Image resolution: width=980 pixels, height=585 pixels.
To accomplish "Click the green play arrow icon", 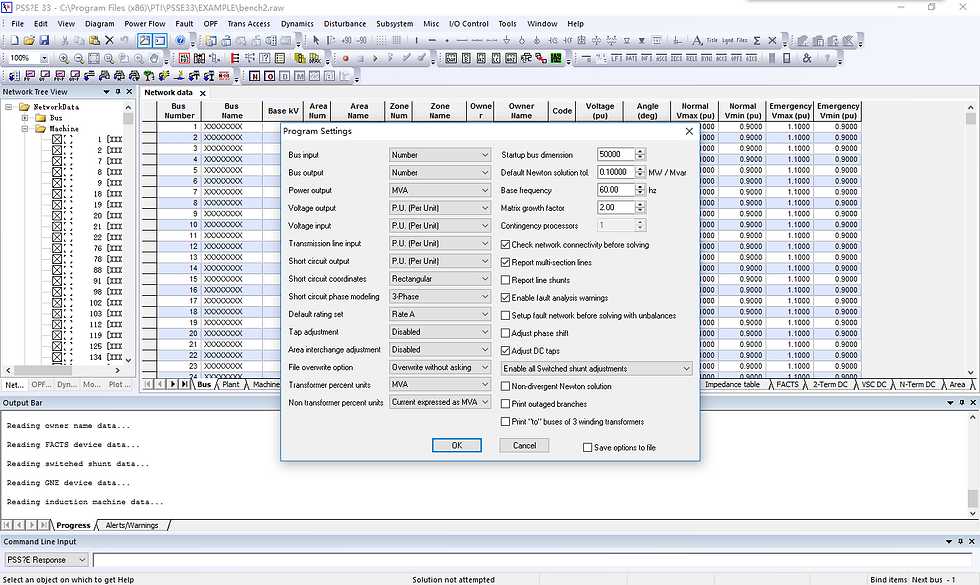I will tap(375, 59).
